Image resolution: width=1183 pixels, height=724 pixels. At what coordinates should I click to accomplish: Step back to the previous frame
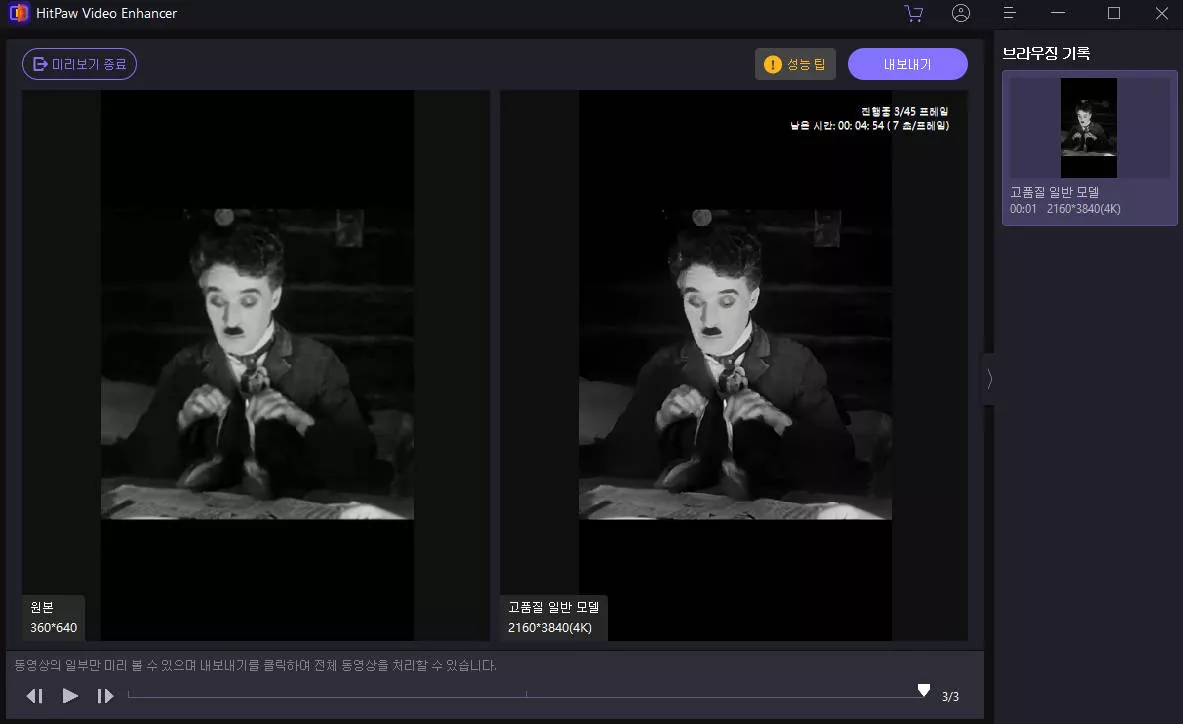pos(35,696)
